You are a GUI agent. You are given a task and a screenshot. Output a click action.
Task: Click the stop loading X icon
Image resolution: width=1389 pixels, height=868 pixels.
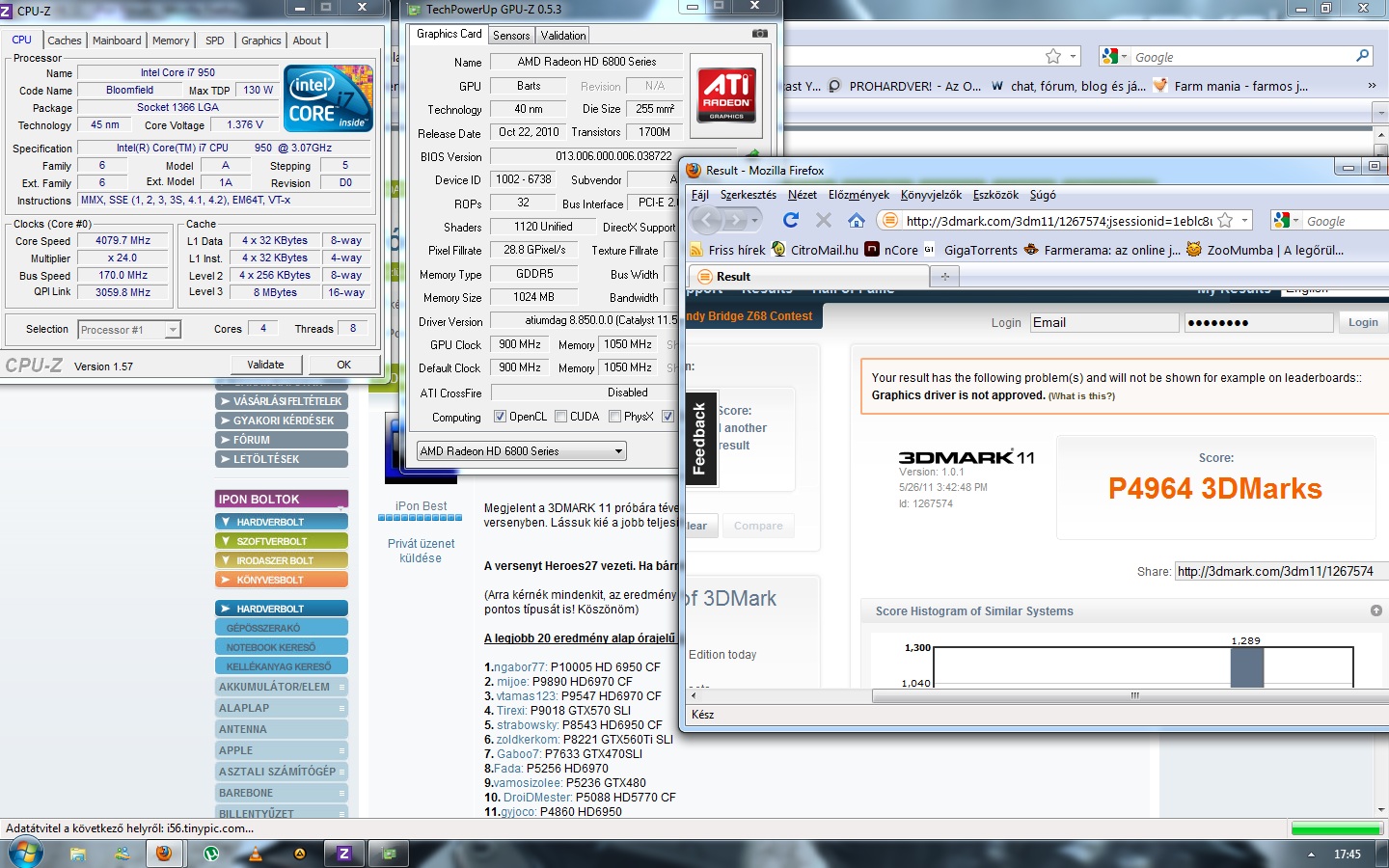tap(824, 220)
